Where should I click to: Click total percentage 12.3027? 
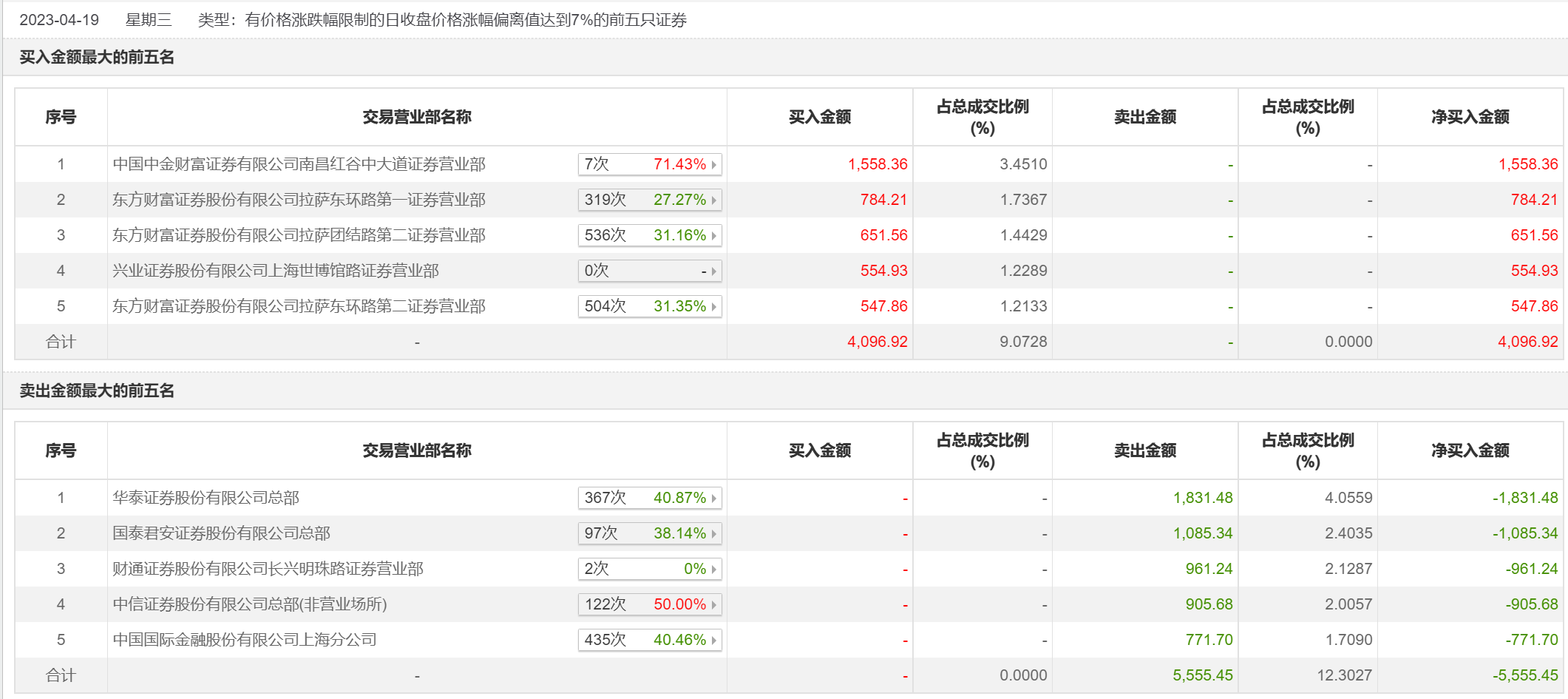[x=1345, y=675]
